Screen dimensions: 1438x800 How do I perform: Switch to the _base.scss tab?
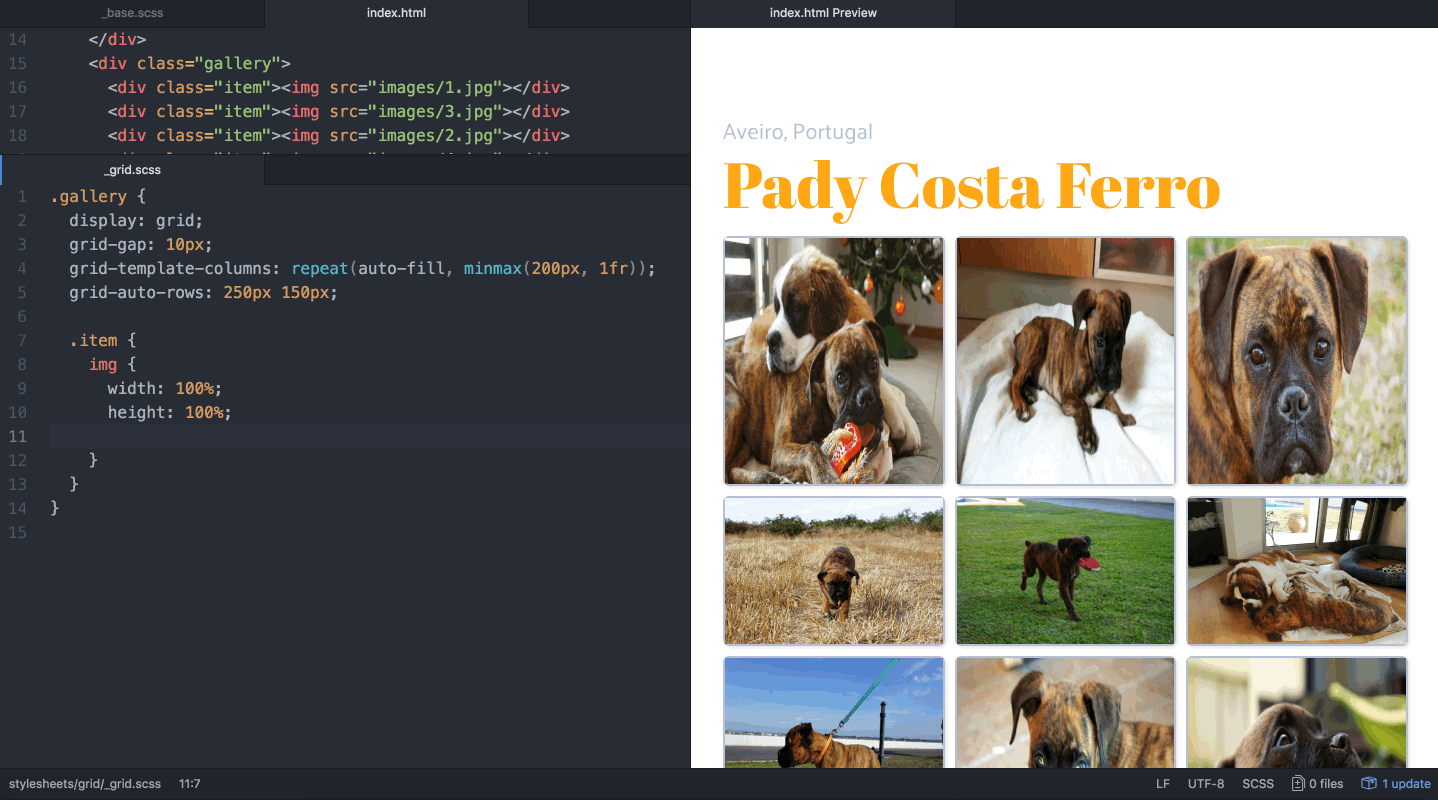tap(132, 13)
